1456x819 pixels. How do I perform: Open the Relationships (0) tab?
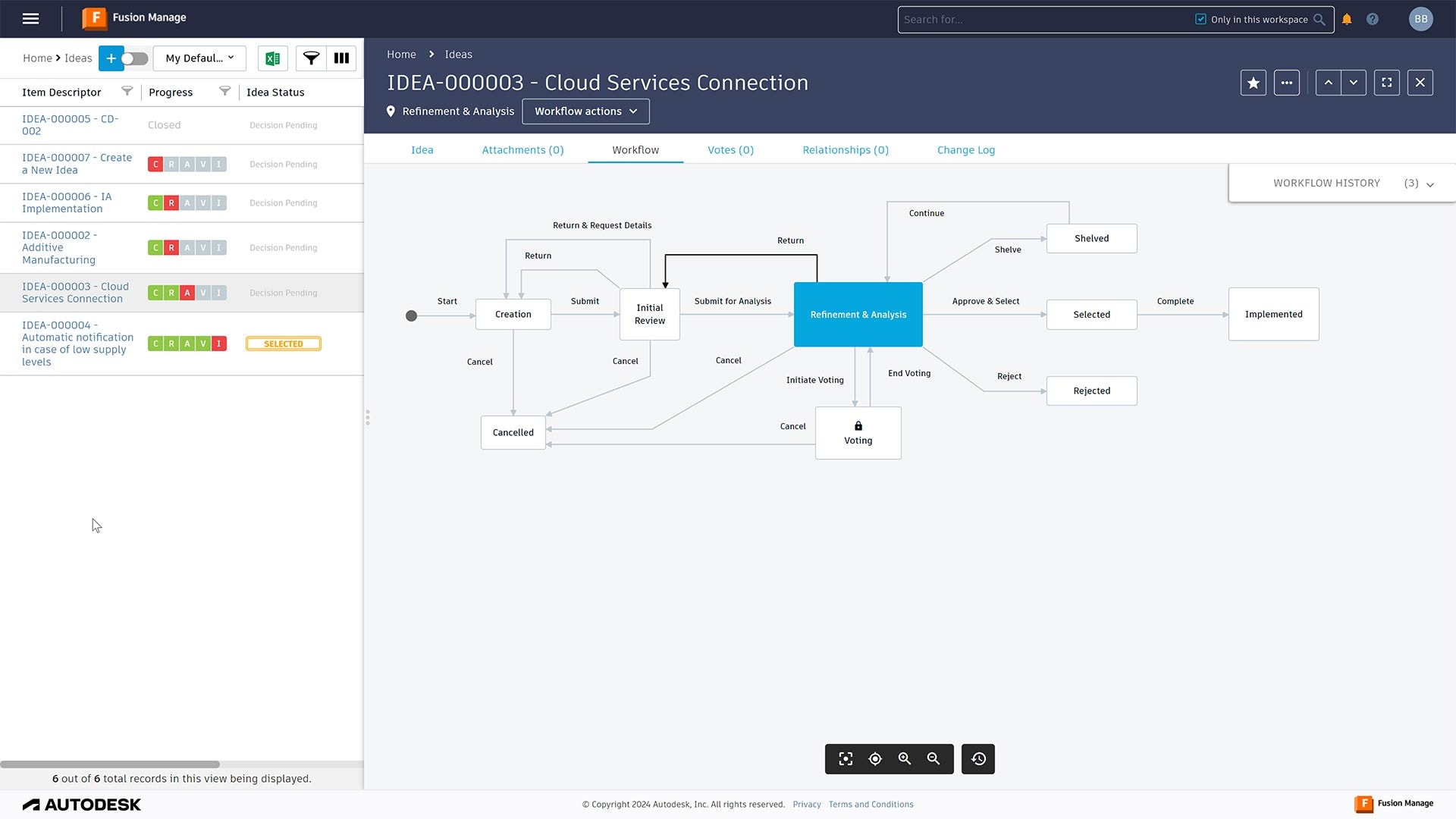pos(846,150)
